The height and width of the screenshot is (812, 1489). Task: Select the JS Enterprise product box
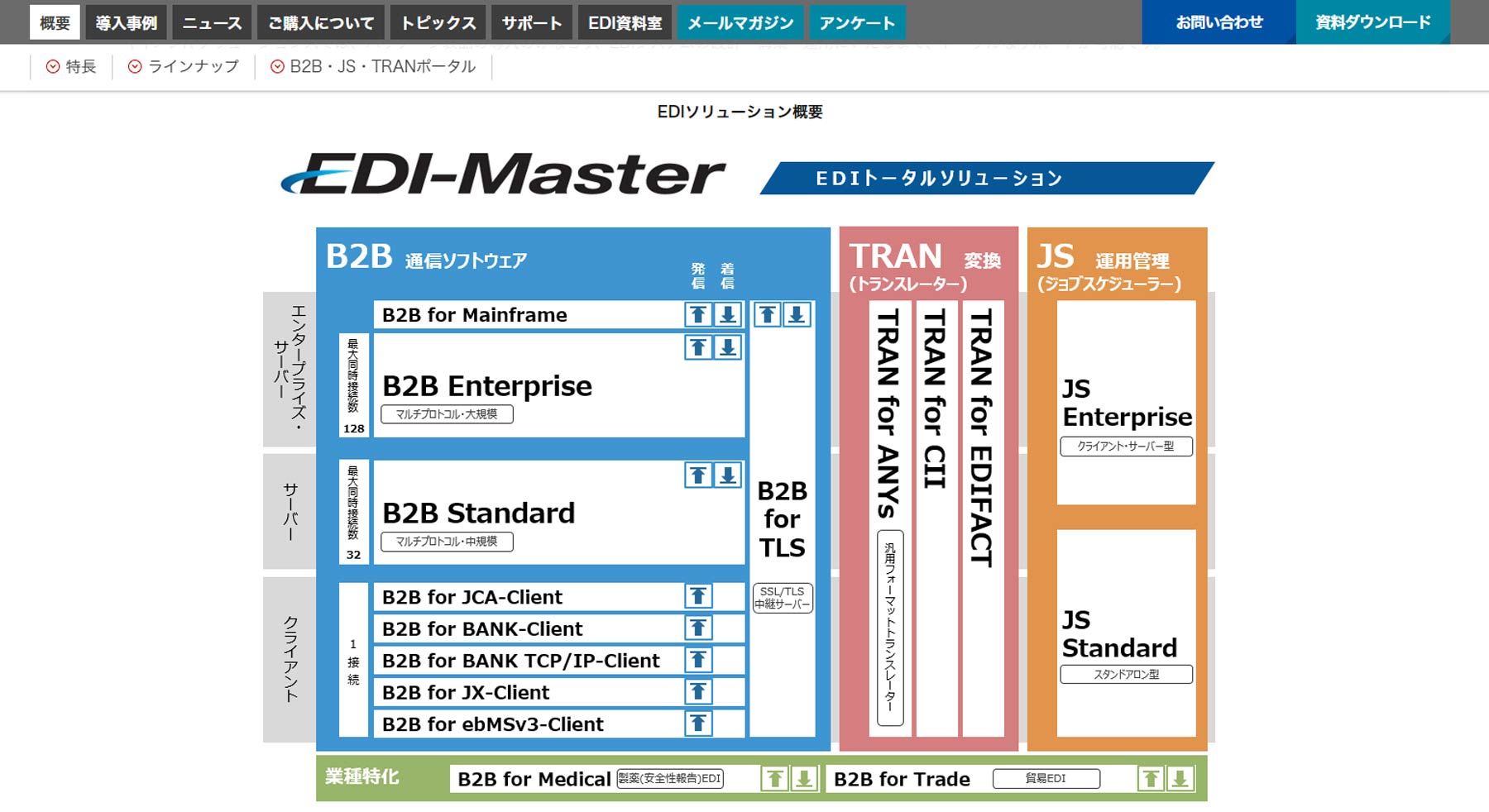[1126, 403]
